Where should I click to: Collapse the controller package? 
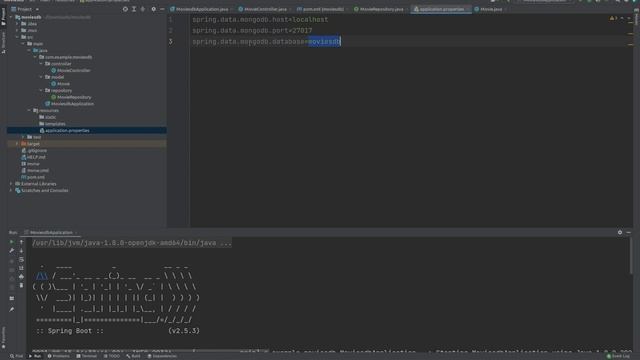click(41, 64)
